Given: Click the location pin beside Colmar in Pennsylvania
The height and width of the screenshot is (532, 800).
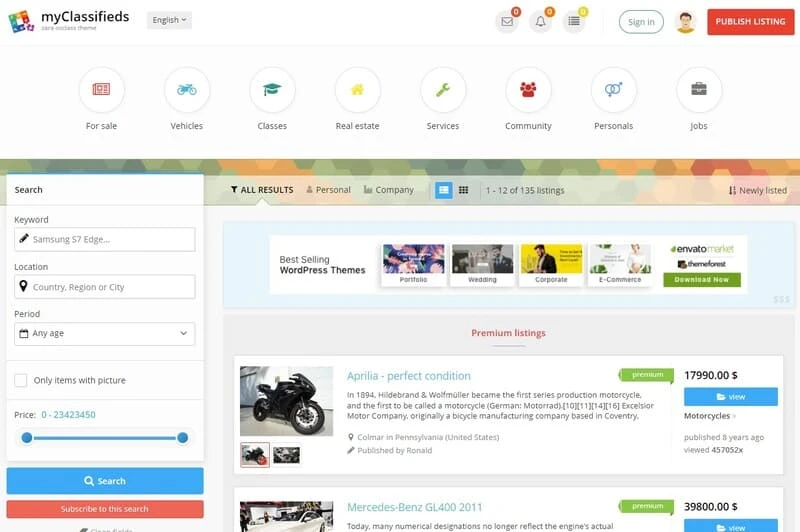Looking at the screenshot, I should [351, 437].
